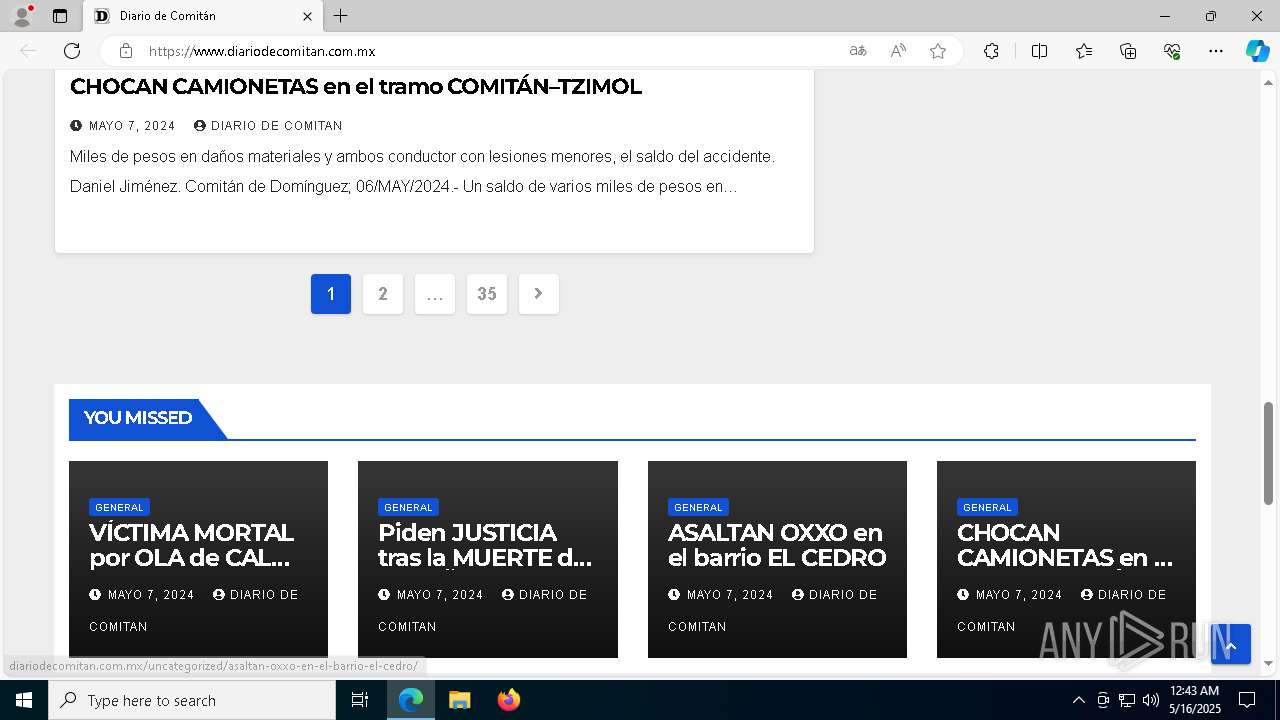Go to pagination page 35

(487, 294)
